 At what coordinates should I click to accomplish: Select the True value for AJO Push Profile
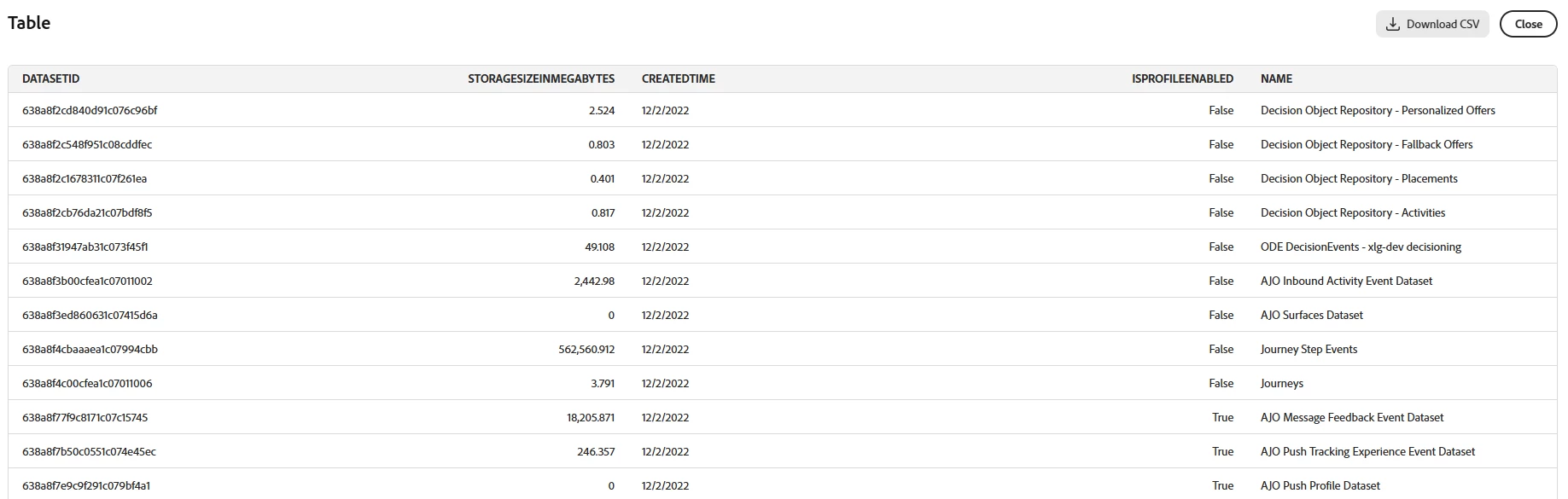coord(1222,485)
